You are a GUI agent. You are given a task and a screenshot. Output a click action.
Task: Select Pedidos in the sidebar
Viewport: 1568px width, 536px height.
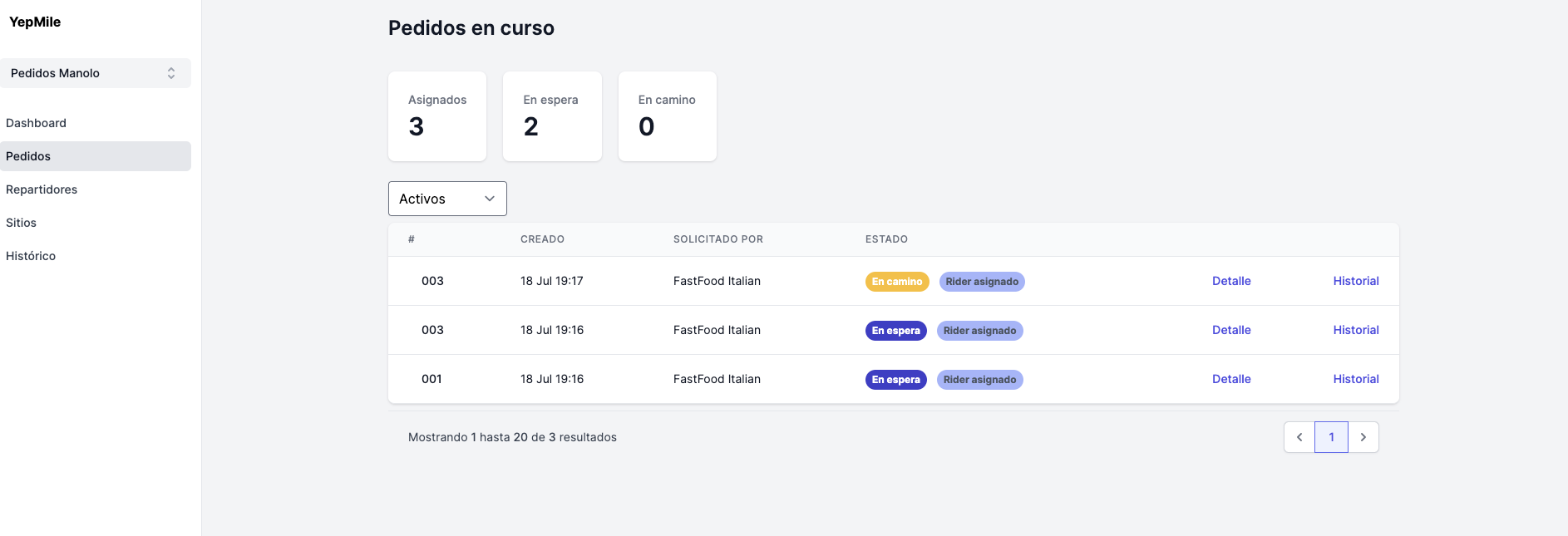coord(28,156)
